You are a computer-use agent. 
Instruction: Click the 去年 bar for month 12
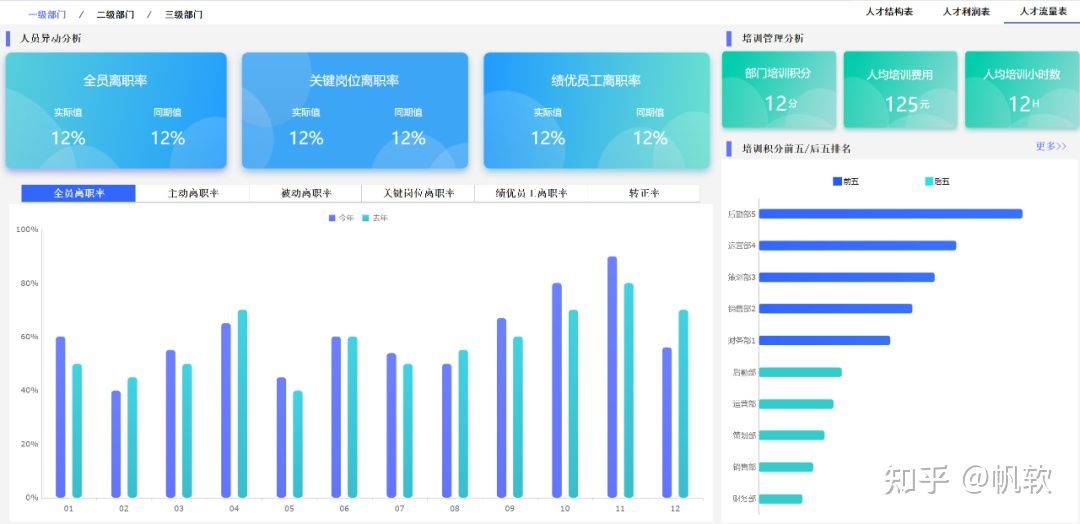(683, 404)
